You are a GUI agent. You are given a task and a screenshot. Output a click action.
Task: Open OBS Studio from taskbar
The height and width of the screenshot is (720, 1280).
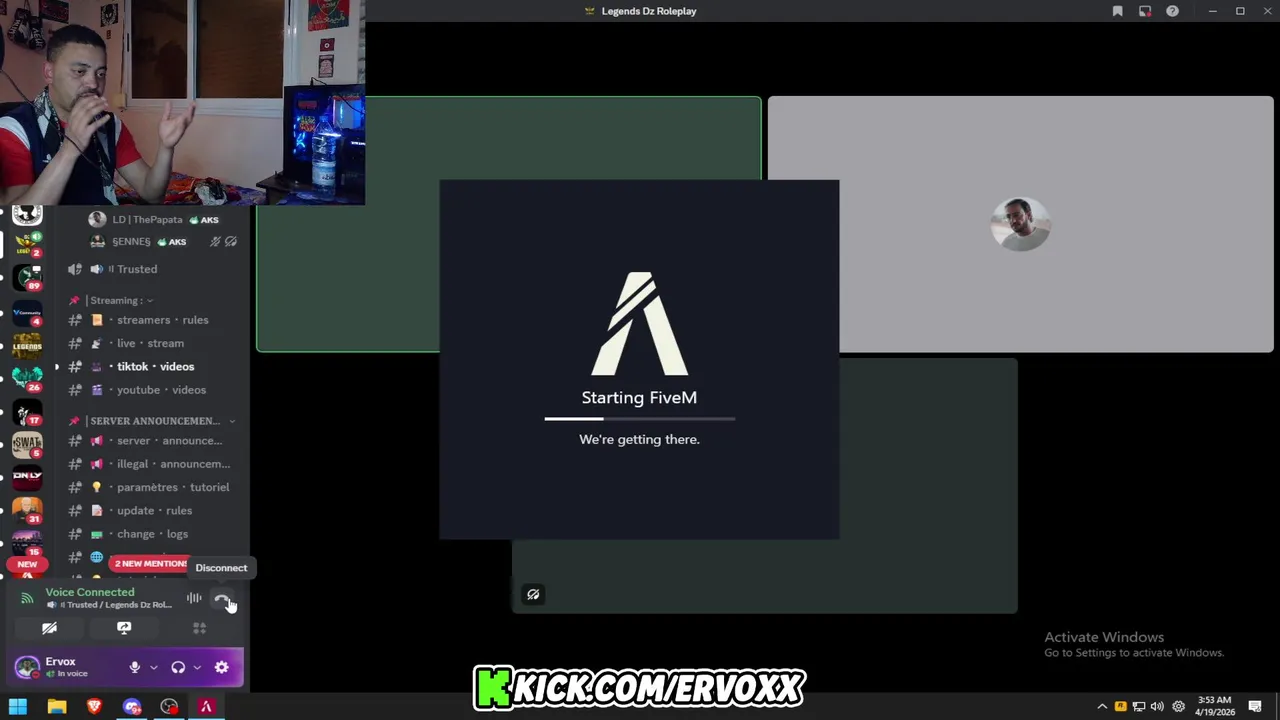tap(169, 707)
